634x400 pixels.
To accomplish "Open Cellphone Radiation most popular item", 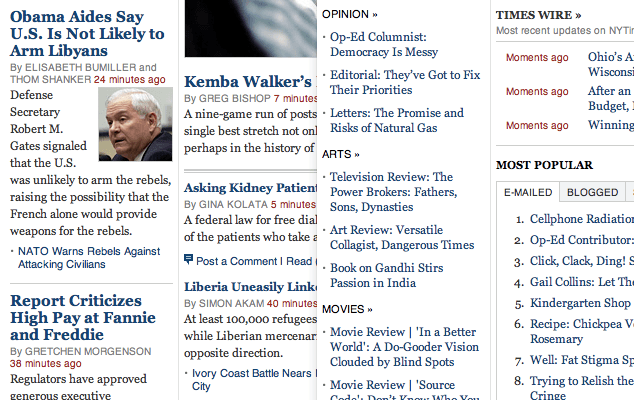I will 582,219.
